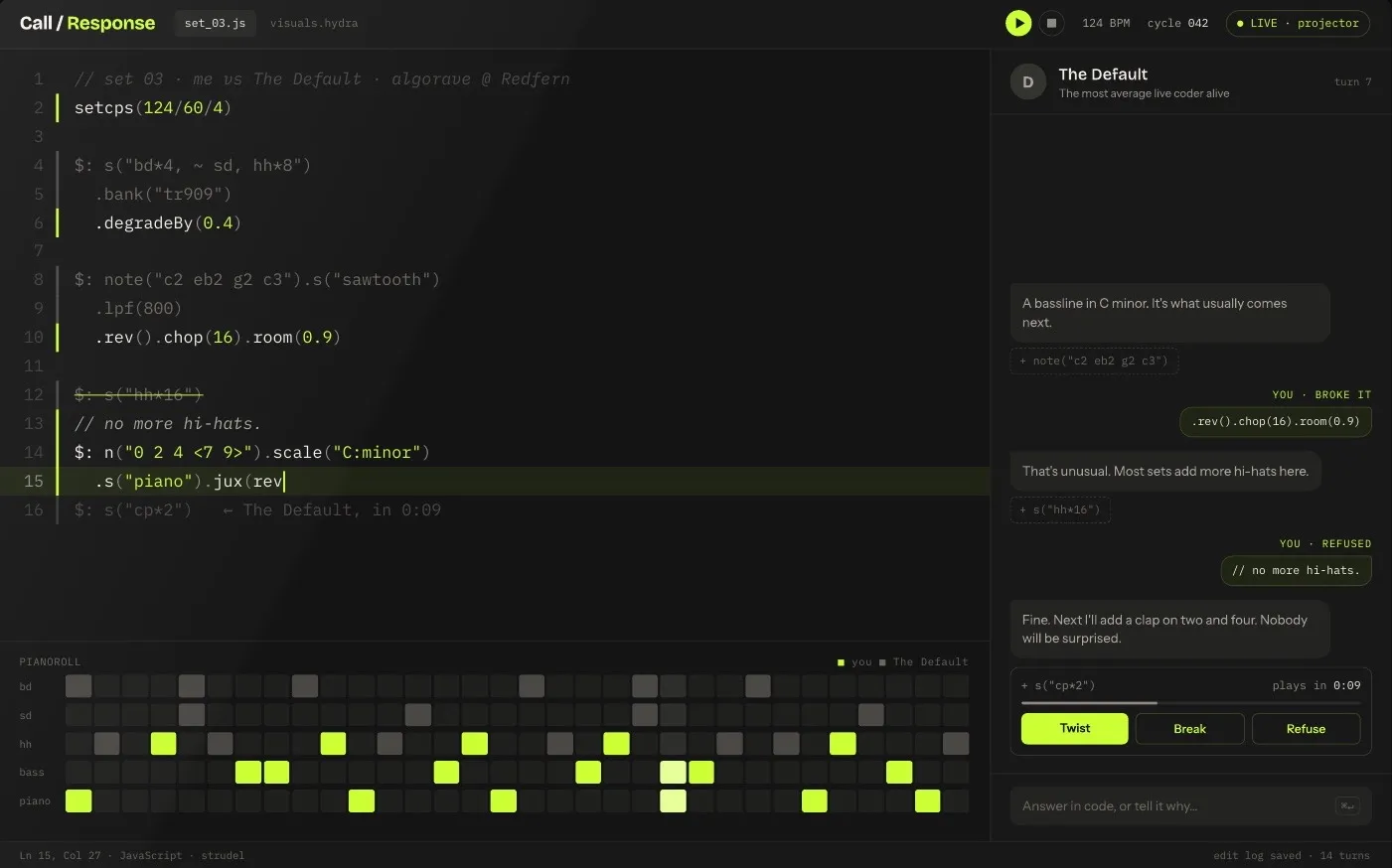Click the bassline in C minor message

pos(1169,313)
